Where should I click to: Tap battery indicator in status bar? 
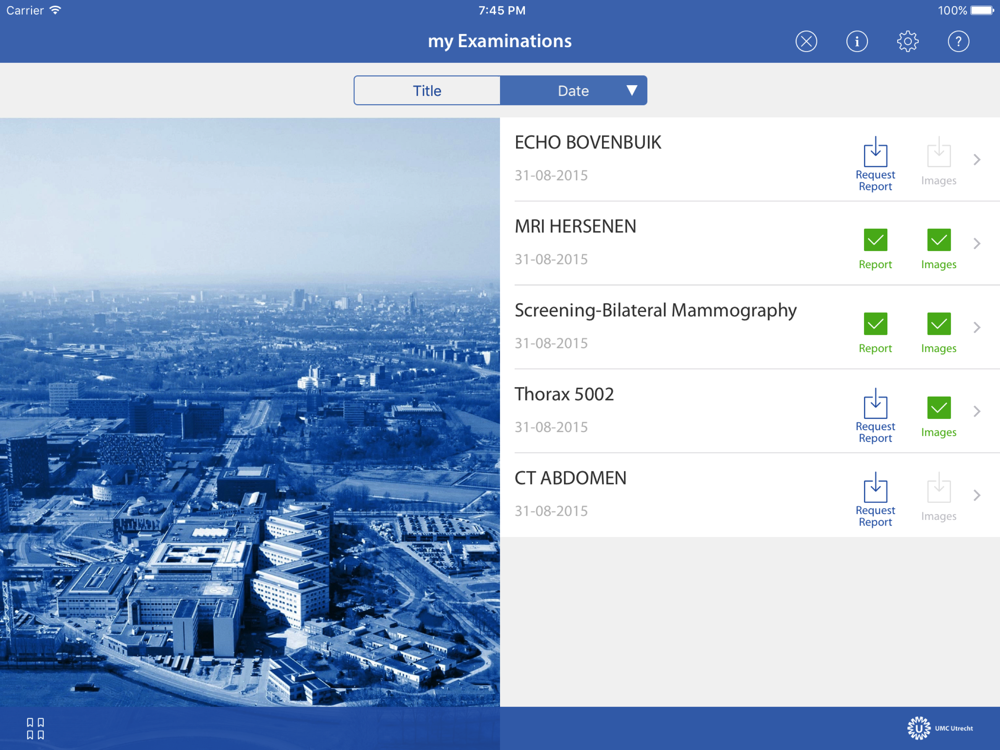(x=982, y=10)
